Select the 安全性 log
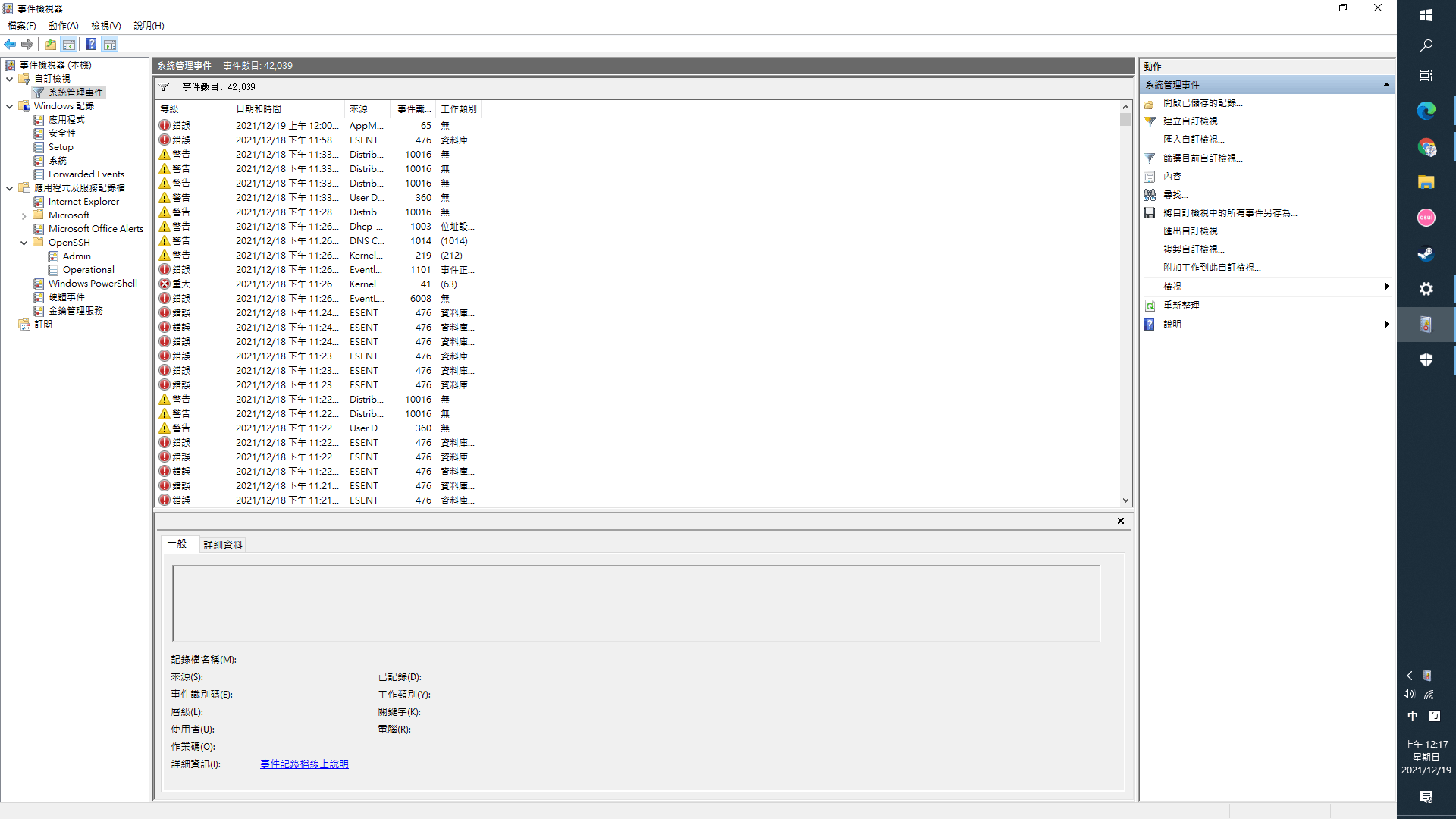This screenshot has height=819, width=1456. click(62, 133)
